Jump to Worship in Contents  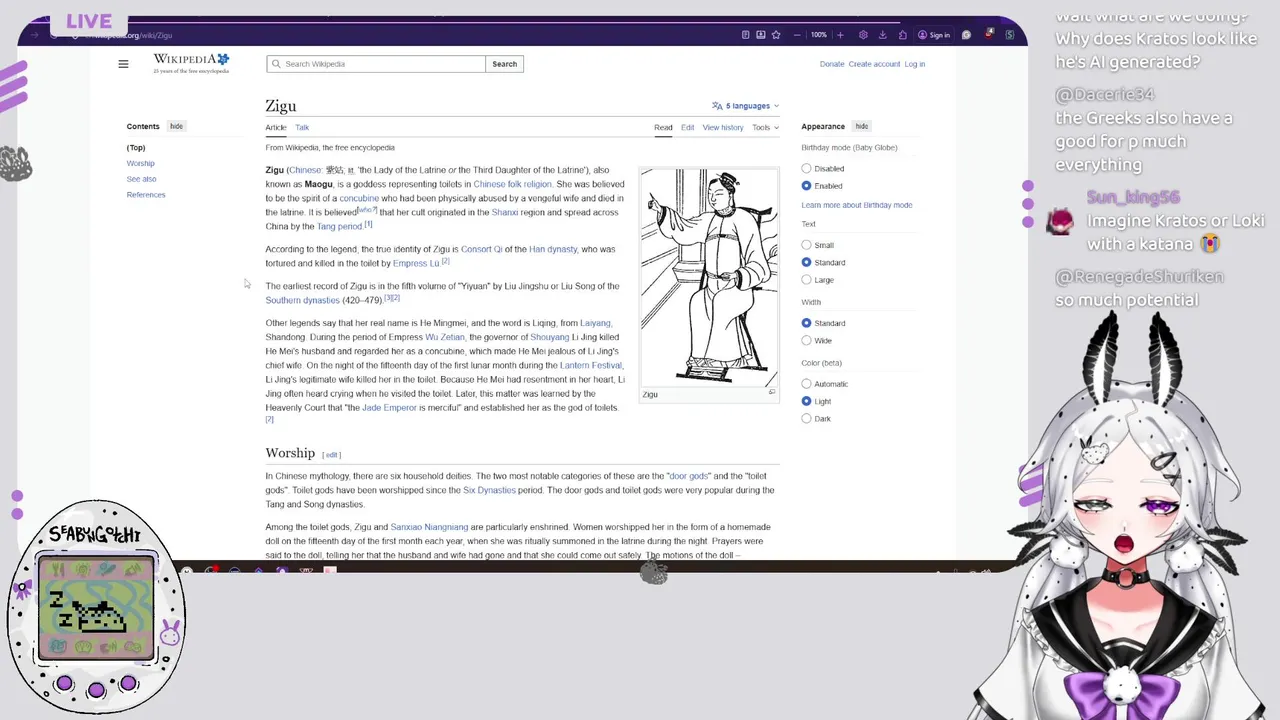[140, 163]
